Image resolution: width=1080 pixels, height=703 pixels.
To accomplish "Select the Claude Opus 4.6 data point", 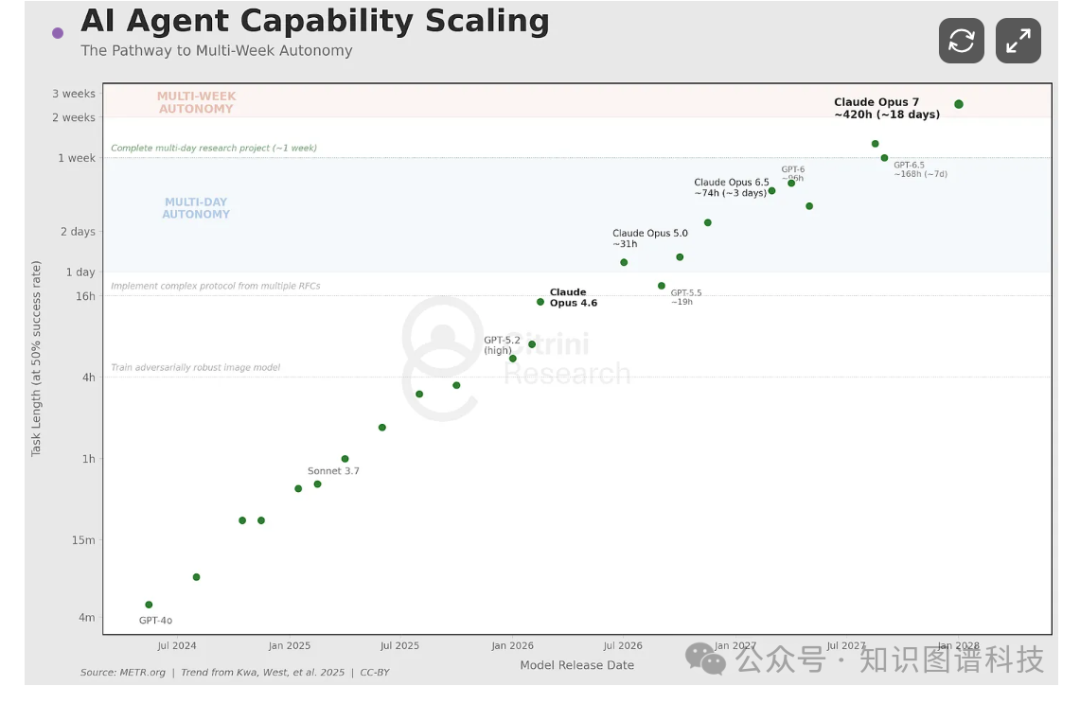I will 540,302.
